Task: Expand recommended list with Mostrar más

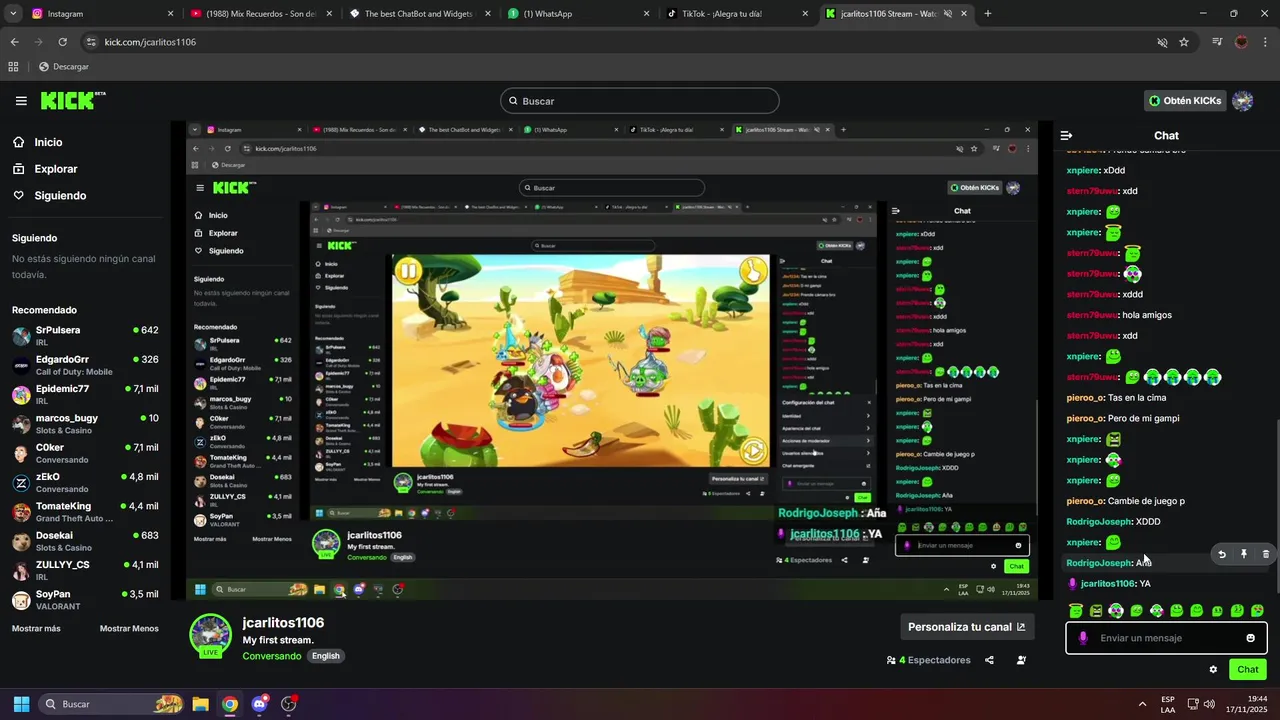Action: coord(36,628)
